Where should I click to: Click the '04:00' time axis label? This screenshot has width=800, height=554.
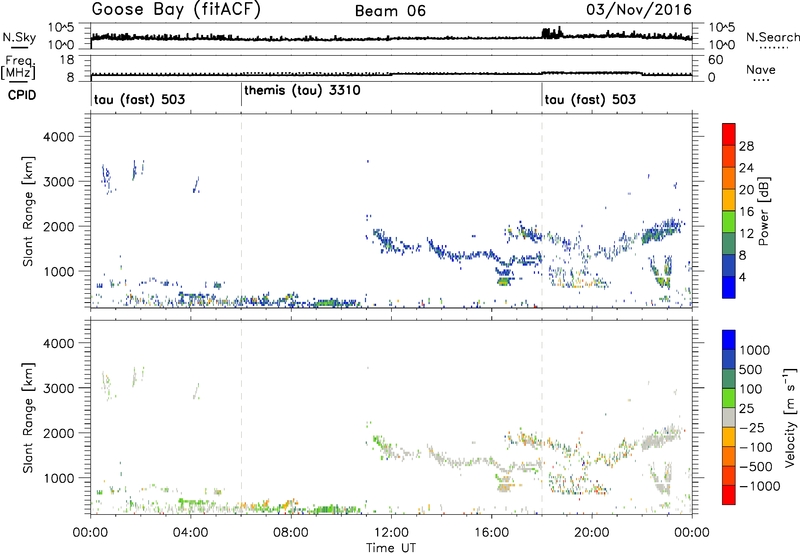click(x=191, y=532)
